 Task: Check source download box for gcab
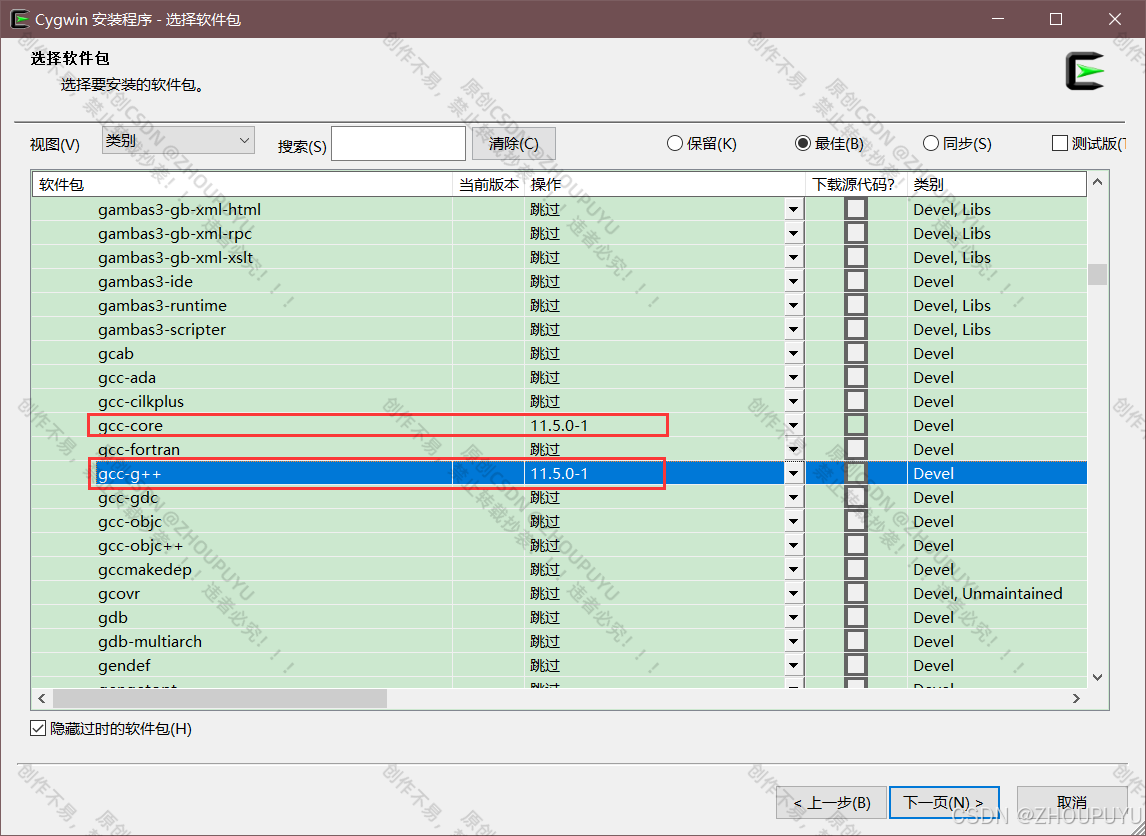click(x=856, y=354)
